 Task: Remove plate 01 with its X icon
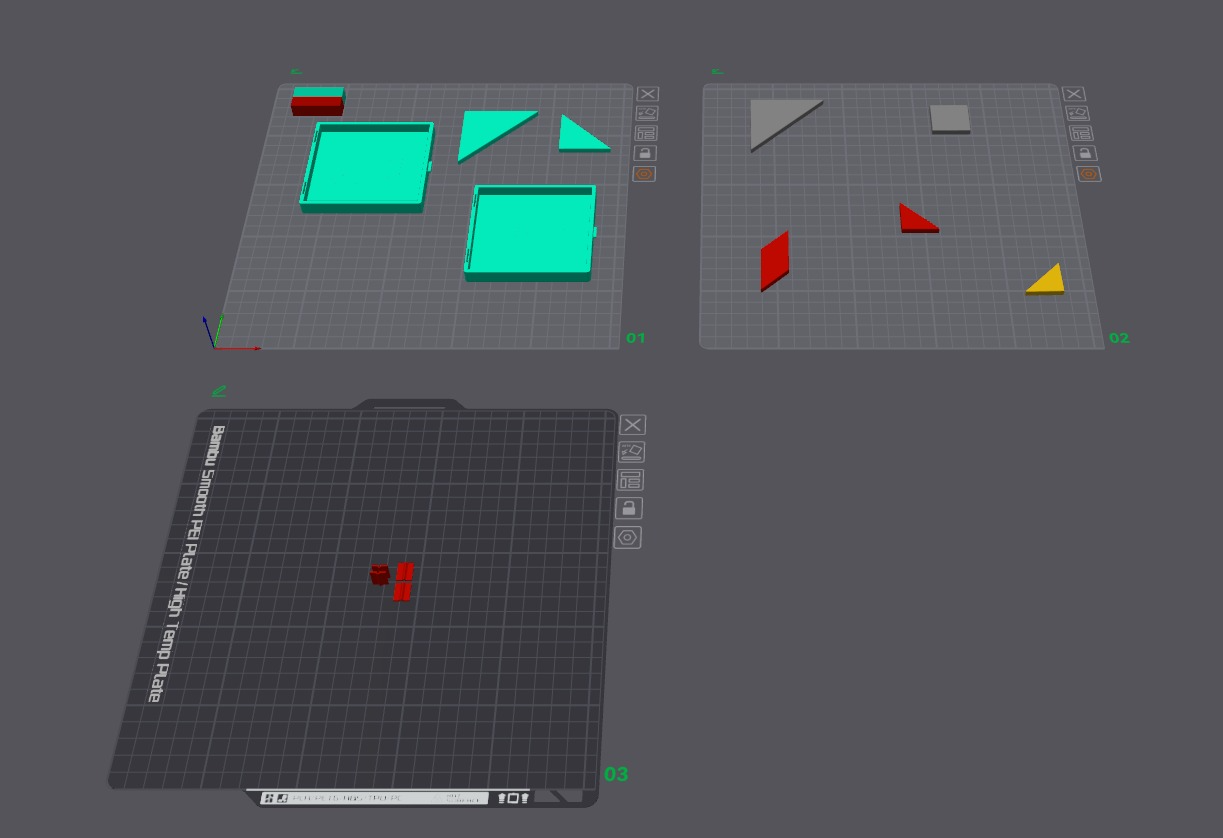click(x=647, y=93)
